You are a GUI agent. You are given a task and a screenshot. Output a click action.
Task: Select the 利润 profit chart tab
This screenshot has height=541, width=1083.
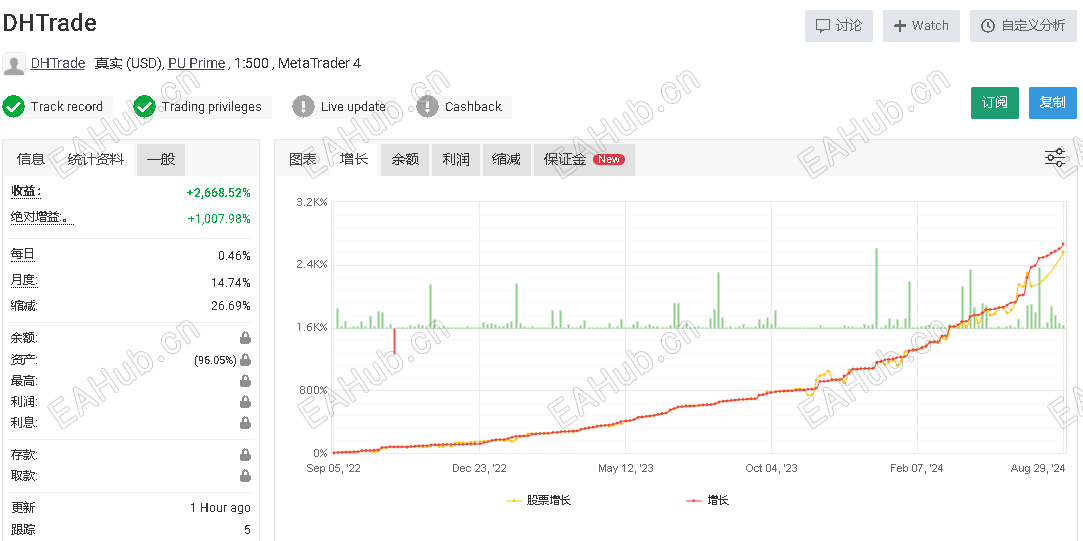pos(456,160)
